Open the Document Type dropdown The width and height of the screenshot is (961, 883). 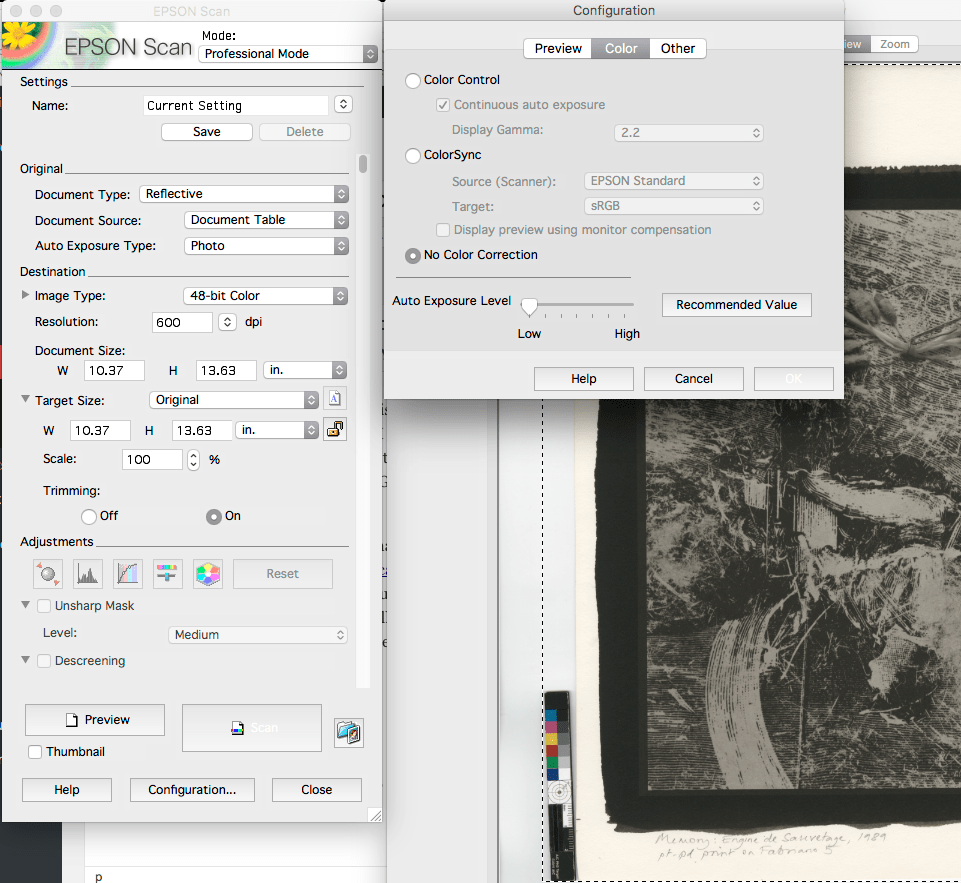[244, 194]
